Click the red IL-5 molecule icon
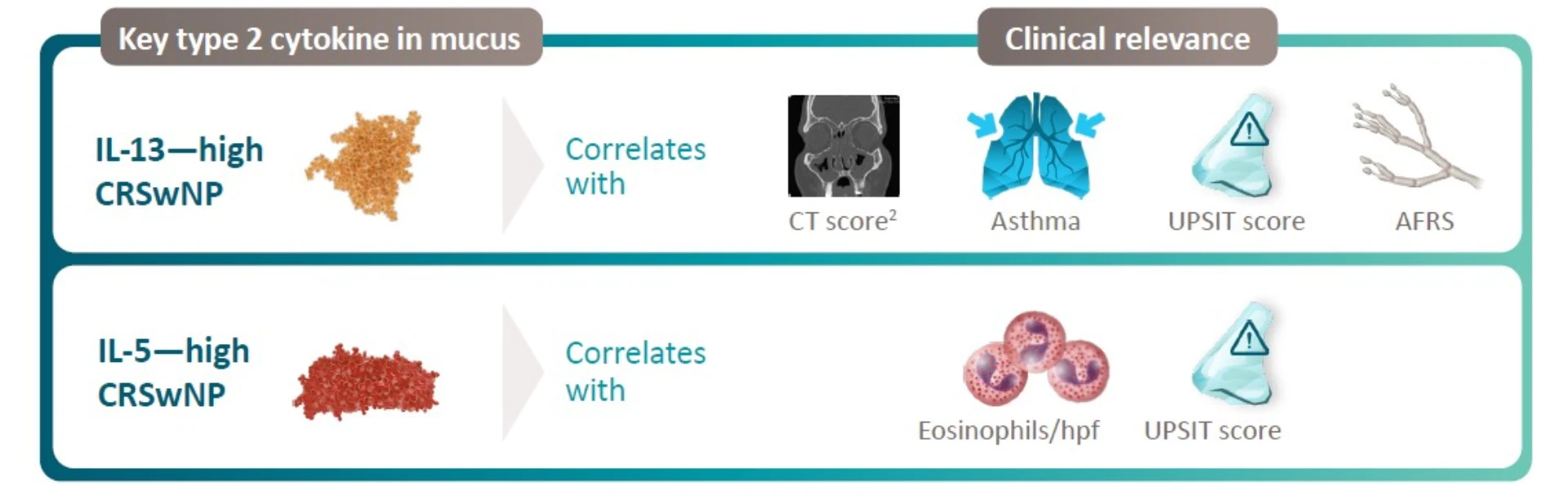The image size is (1568, 500). [x=366, y=382]
